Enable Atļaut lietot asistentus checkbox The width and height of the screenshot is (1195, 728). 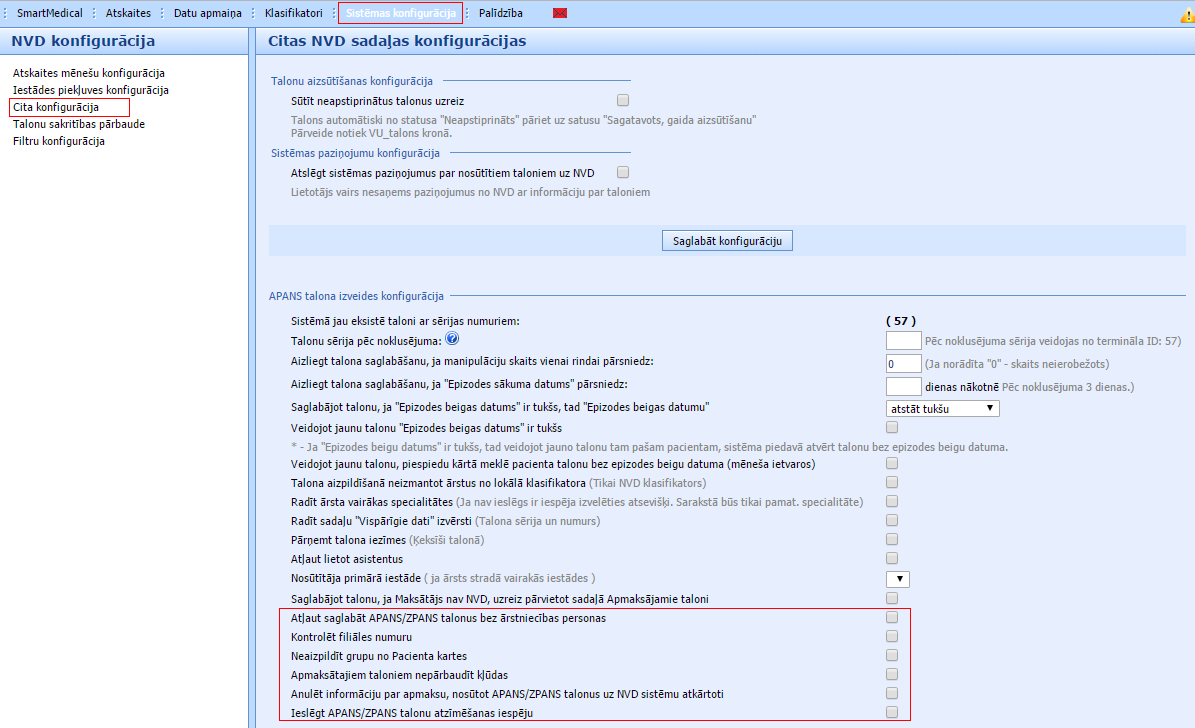pyautogui.click(x=892, y=558)
